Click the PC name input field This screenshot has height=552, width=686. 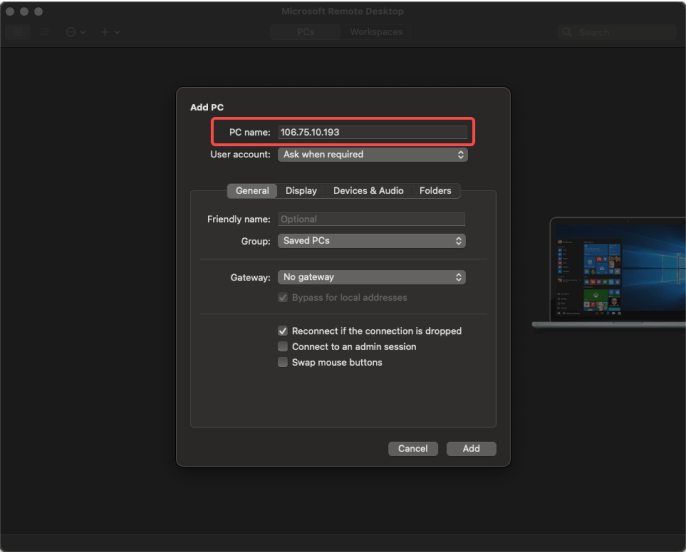372,132
